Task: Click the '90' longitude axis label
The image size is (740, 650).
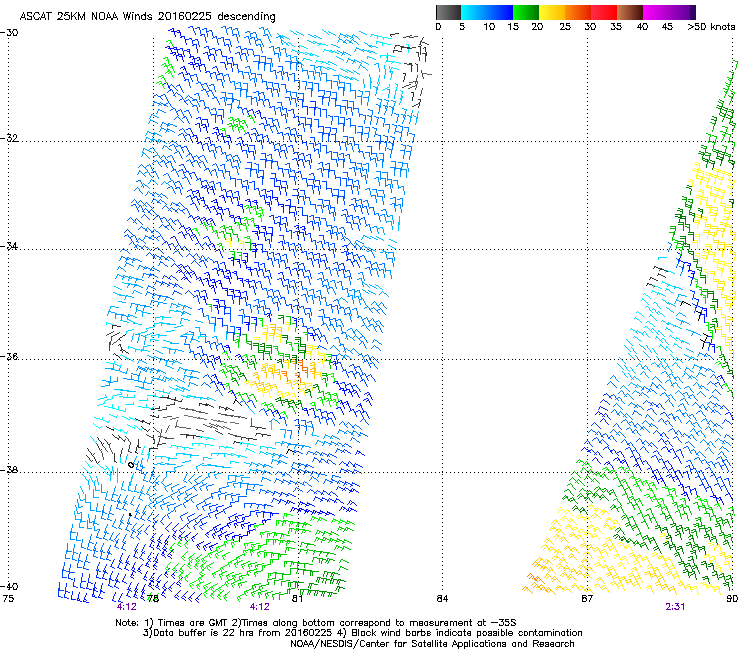Action: pyautogui.click(x=732, y=599)
